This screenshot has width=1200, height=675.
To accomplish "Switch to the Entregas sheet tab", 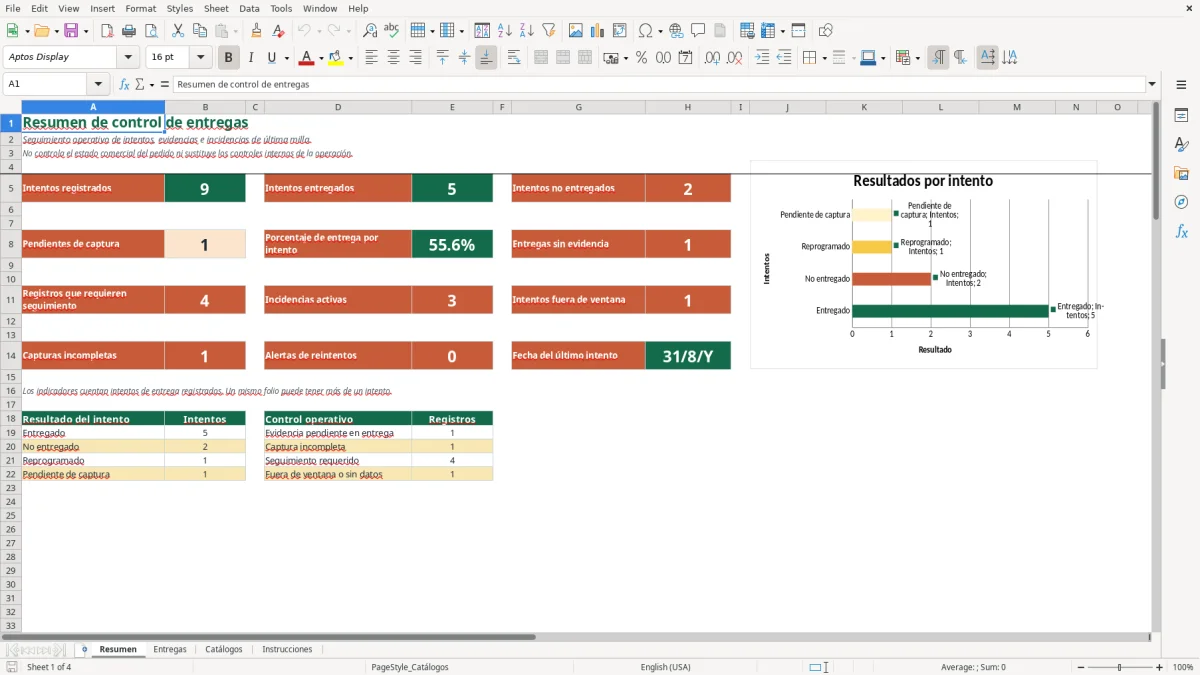I will tap(170, 649).
